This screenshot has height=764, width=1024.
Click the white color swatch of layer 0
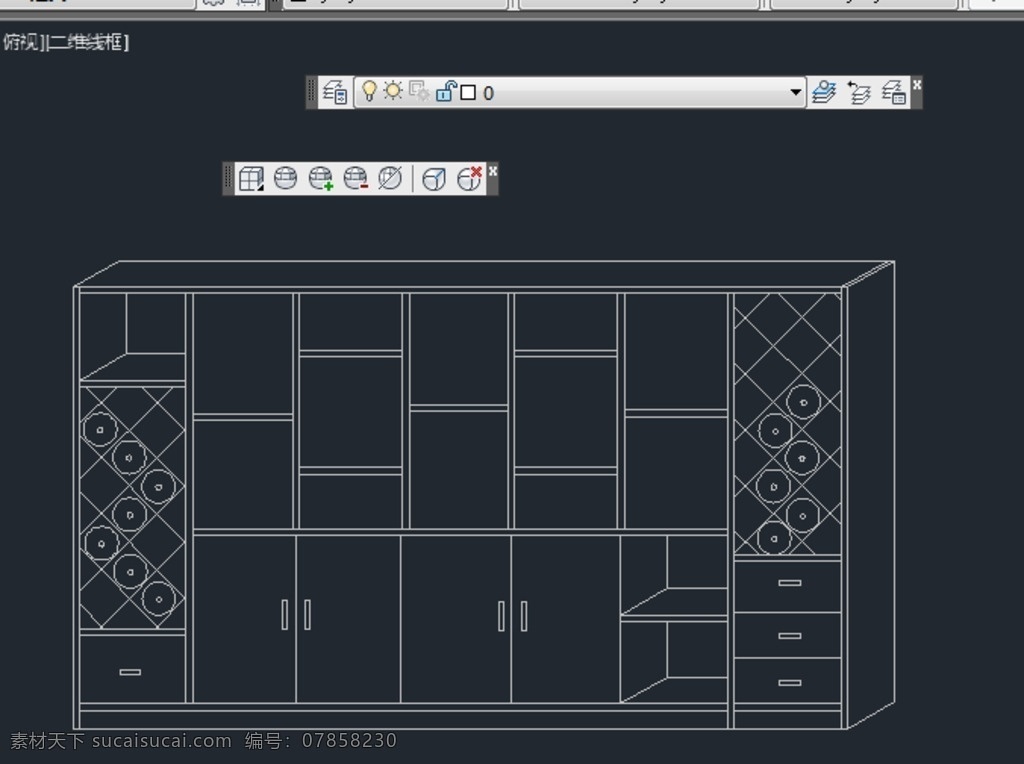point(468,93)
